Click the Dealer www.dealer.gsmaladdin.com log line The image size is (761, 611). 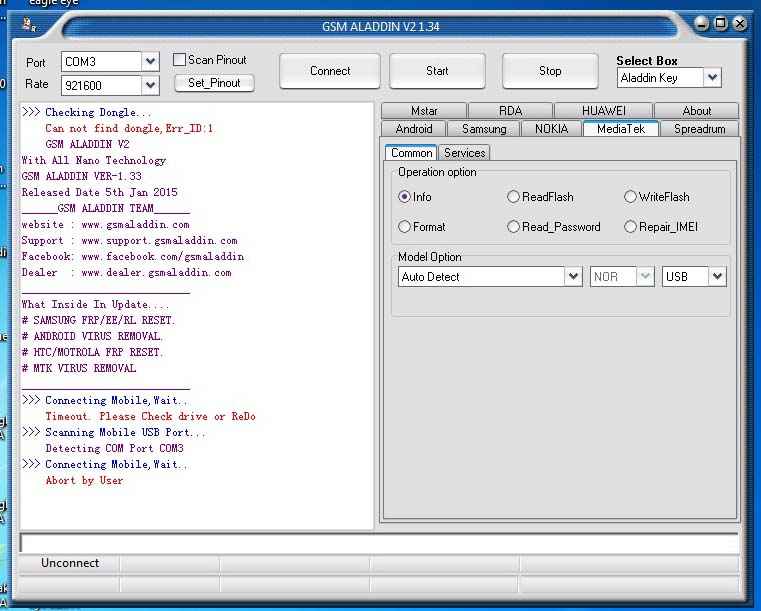point(126,273)
